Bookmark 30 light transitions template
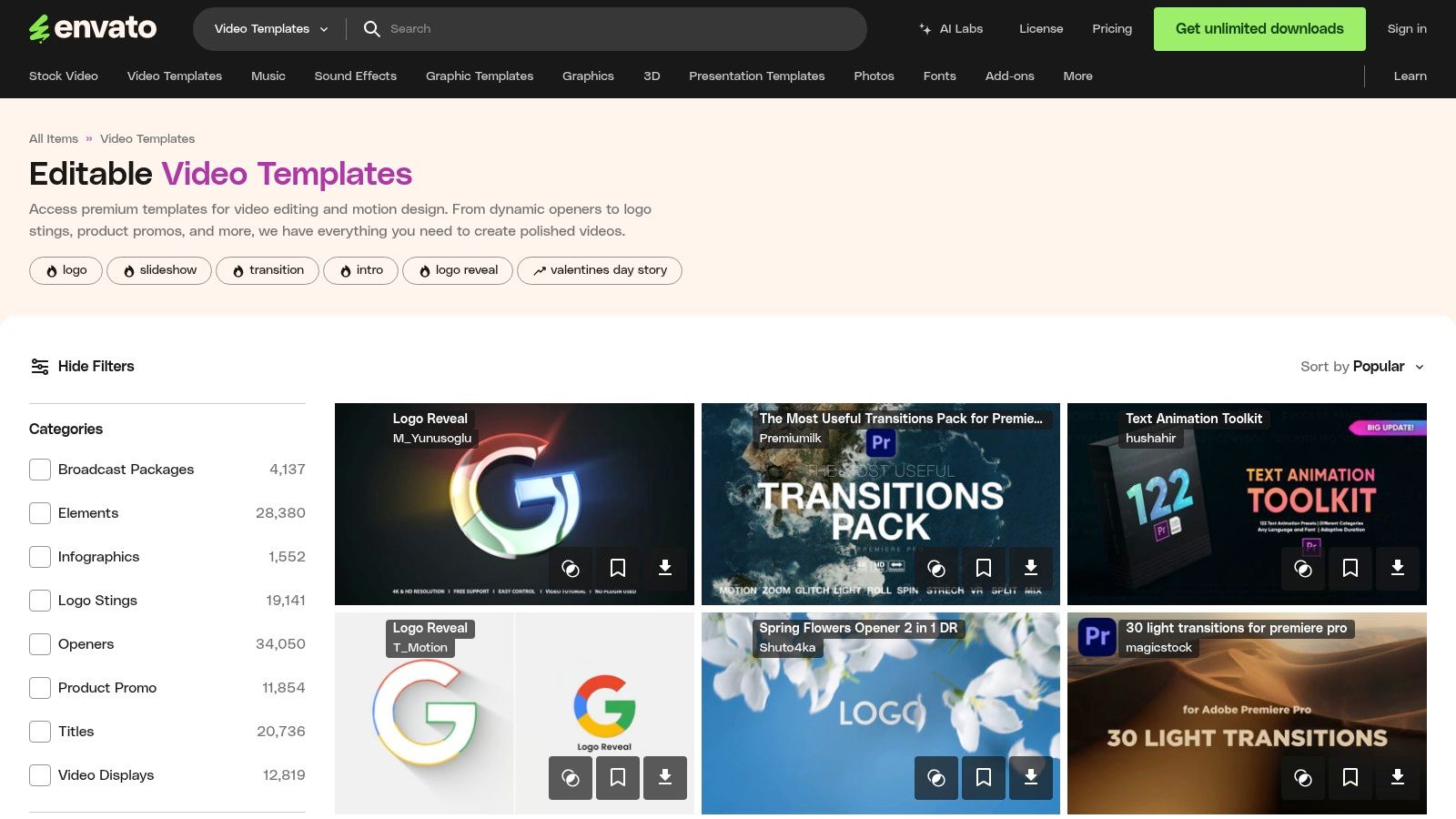Screen dimensions: 1456x819 pyautogui.click(x=1350, y=778)
